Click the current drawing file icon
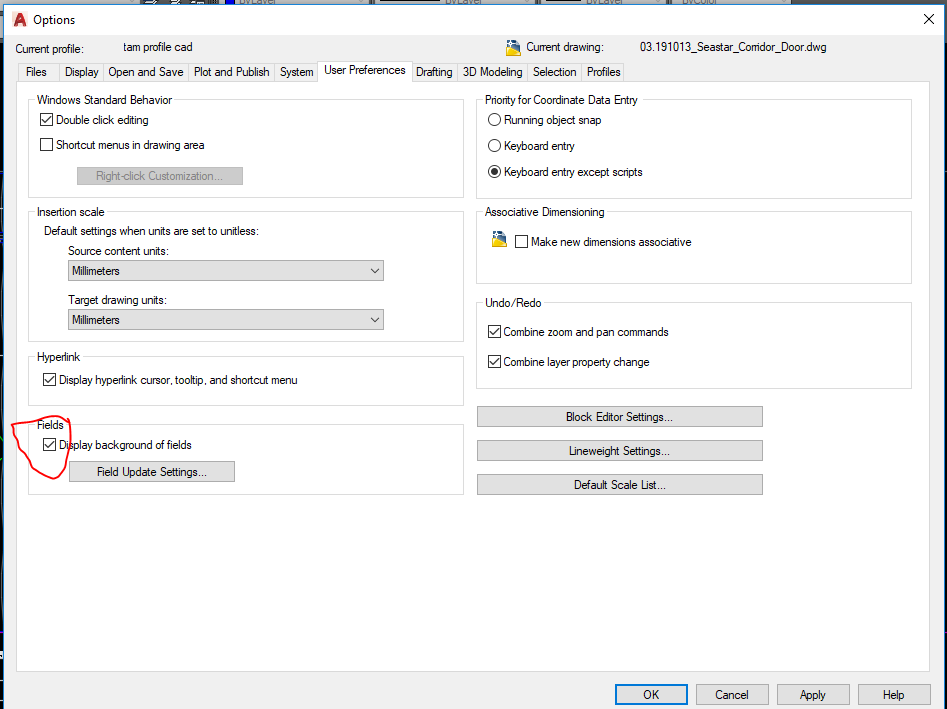The image size is (947, 709). [513, 47]
